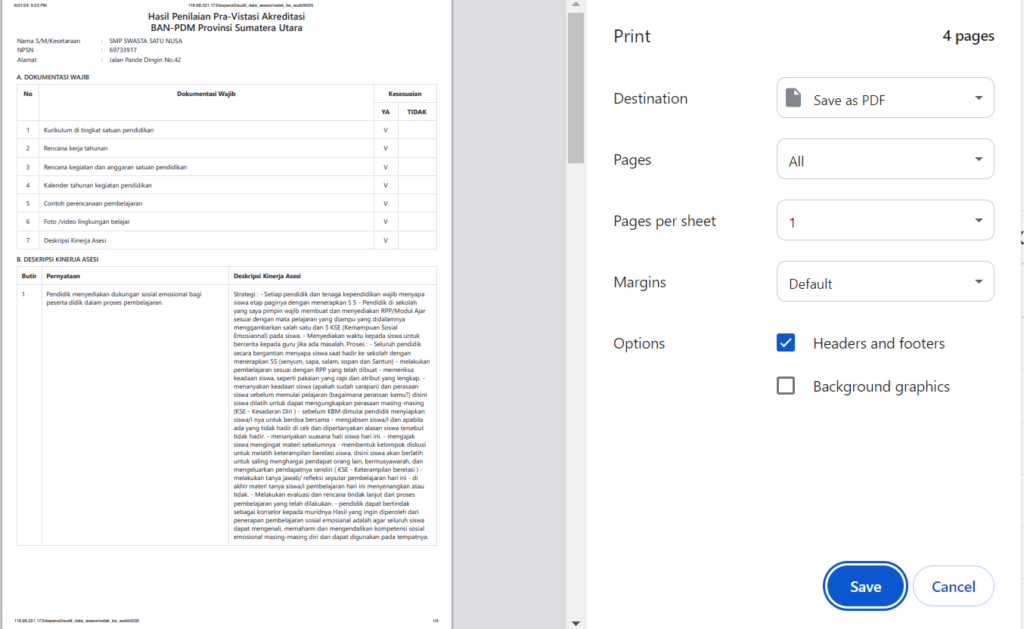Viewport: 1024px width, 629px height.
Task: Expand the Margins dropdown set to Default
Action: pyautogui.click(x=885, y=282)
